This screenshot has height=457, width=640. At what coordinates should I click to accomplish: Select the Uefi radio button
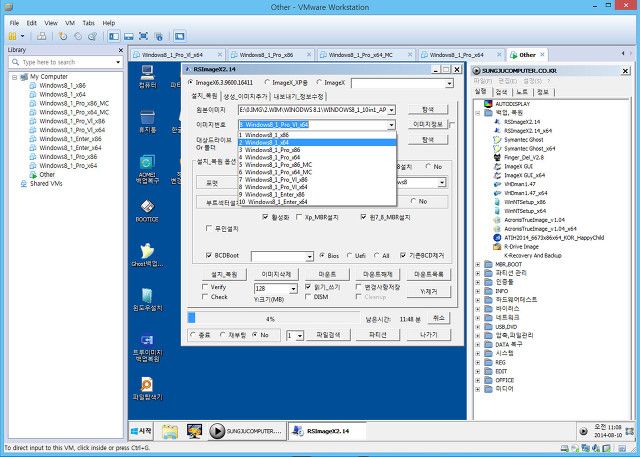click(349, 255)
